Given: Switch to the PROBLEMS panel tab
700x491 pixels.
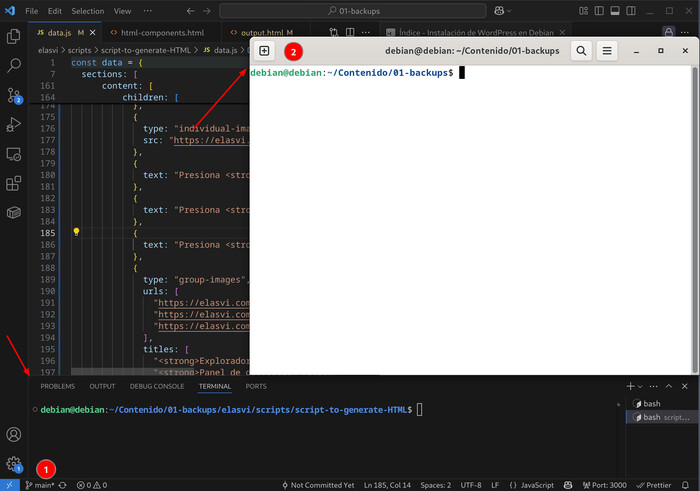Looking at the screenshot, I should click(x=58, y=386).
